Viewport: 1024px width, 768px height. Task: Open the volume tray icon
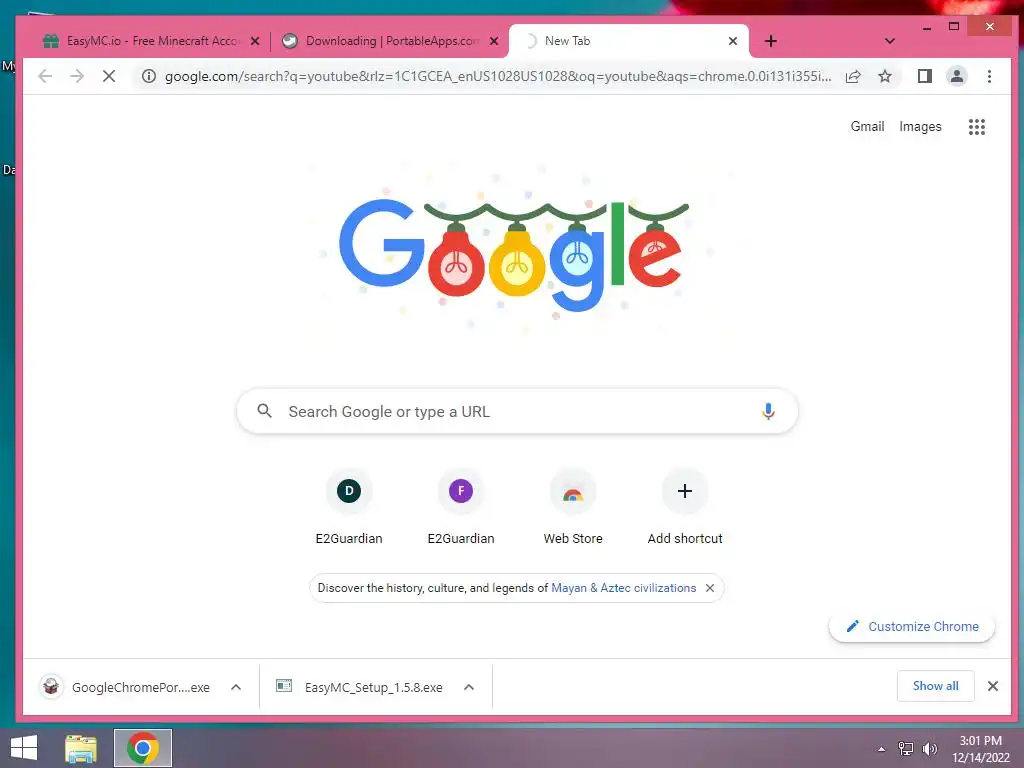tap(929, 748)
